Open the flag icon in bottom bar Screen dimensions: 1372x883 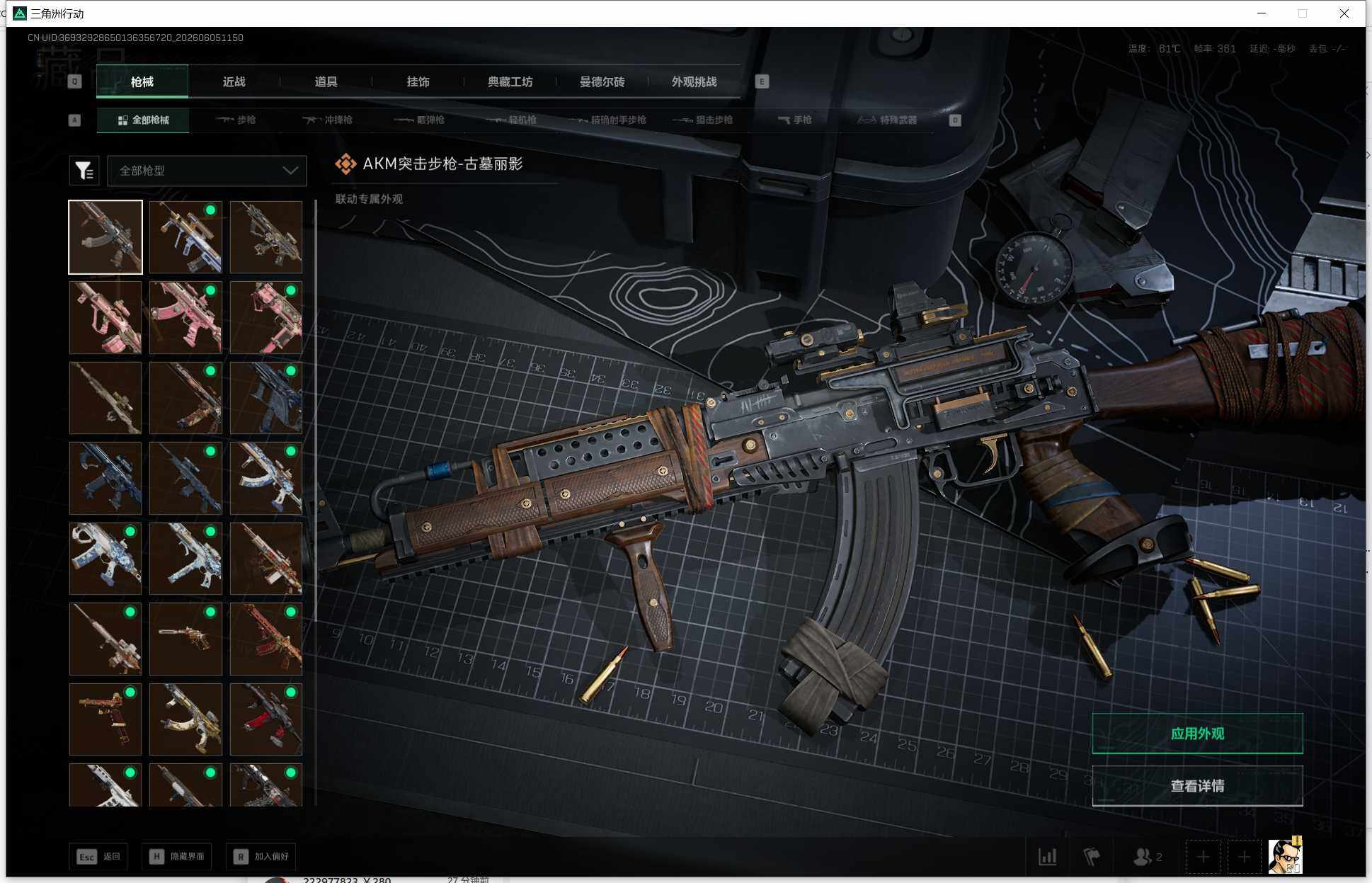(1092, 857)
